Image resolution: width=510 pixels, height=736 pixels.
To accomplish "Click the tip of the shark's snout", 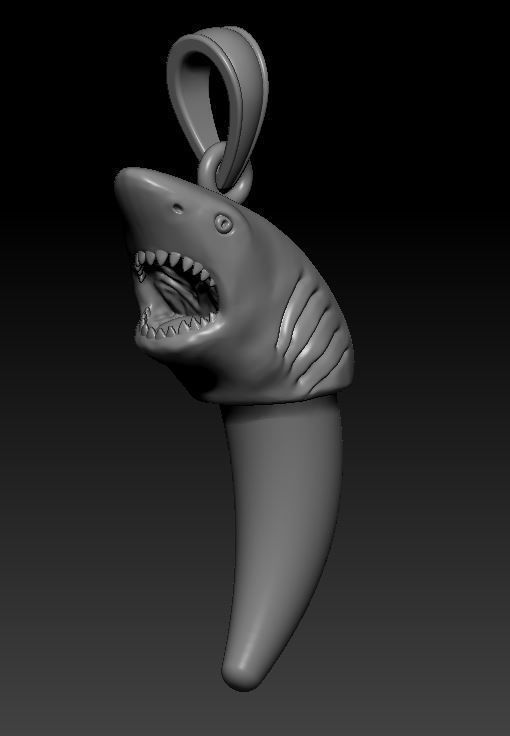I will (126, 181).
